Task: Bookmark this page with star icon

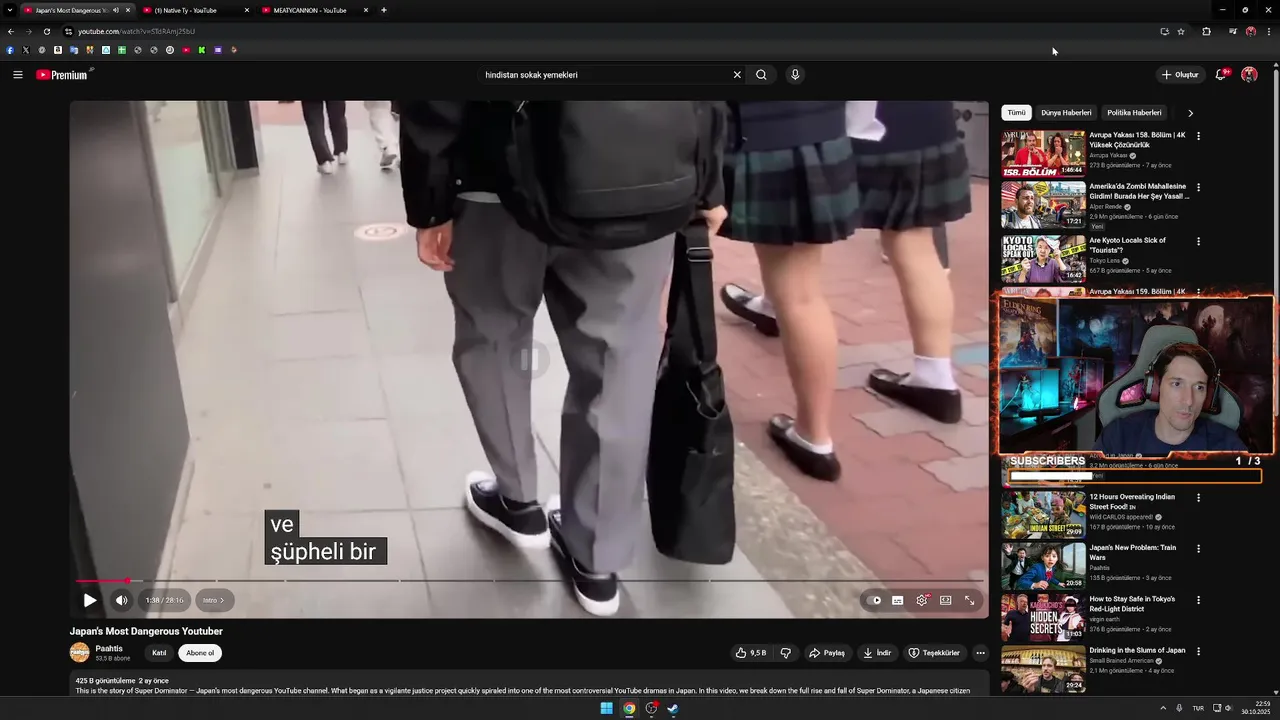Action: (x=1181, y=32)
